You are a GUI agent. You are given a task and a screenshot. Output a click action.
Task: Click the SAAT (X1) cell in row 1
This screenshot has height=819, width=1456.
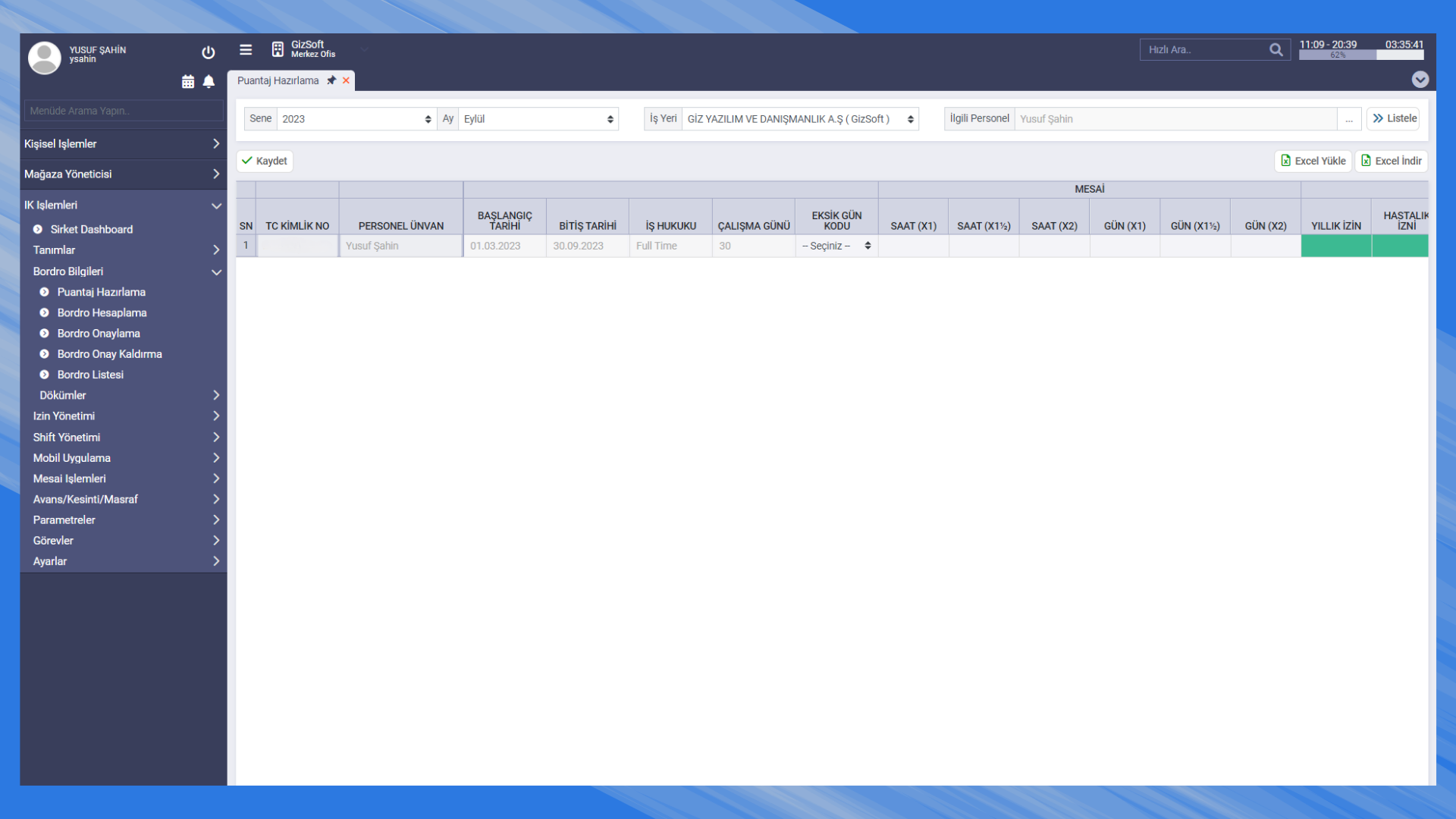pyautogui.click(x=913, y=246)
